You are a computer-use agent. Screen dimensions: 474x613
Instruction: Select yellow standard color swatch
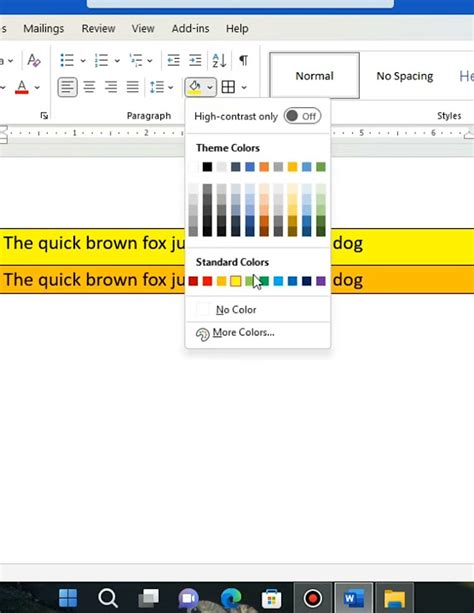236,281
